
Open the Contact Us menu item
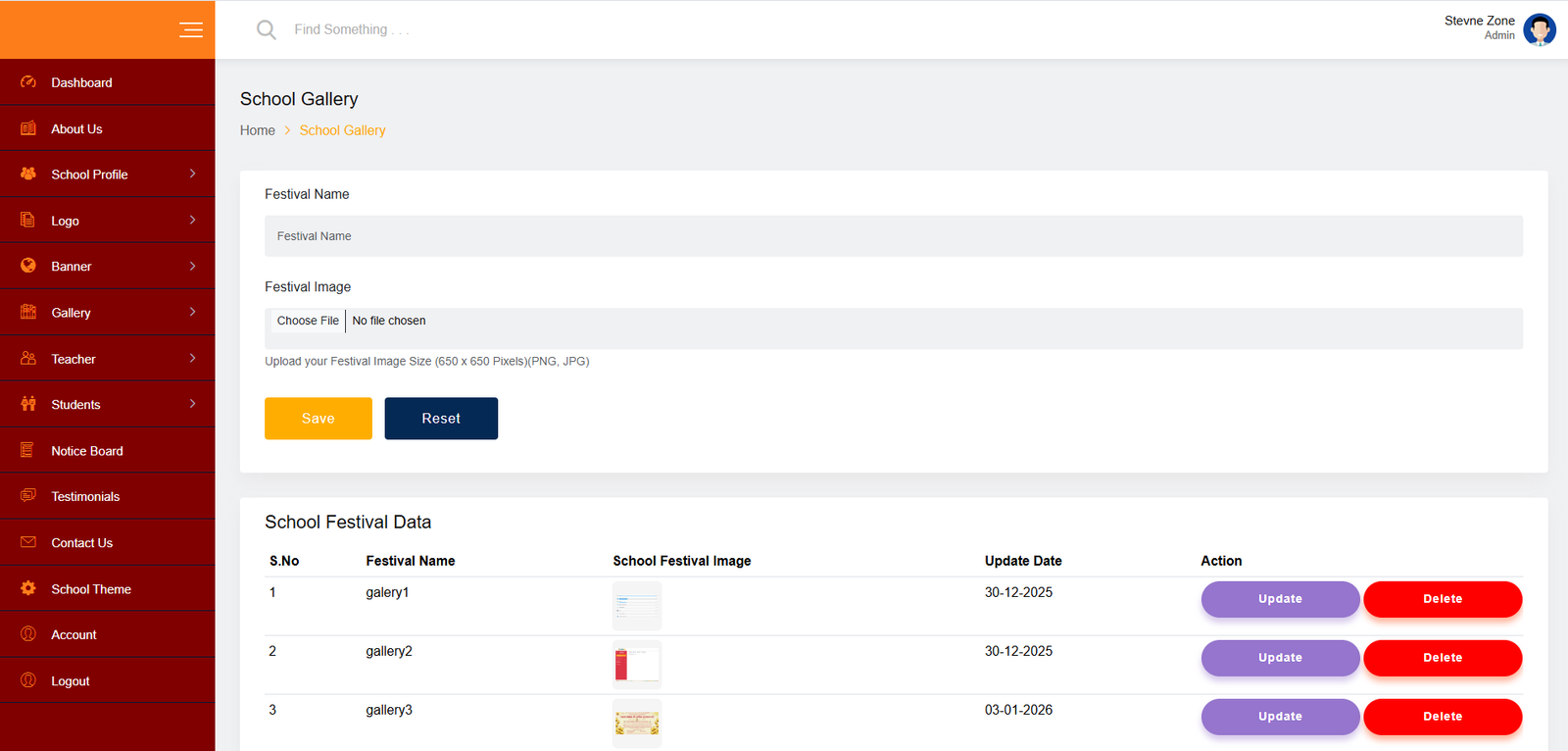[x=108, y=542]
